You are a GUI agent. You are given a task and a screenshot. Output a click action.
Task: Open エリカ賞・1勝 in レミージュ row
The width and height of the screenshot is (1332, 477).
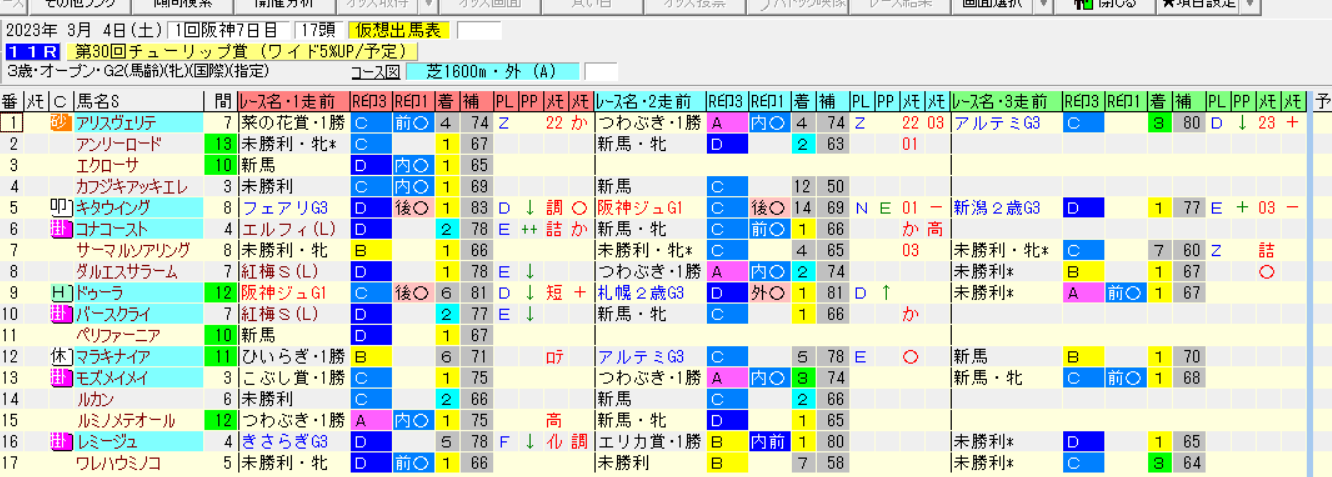tap(648, 442)
